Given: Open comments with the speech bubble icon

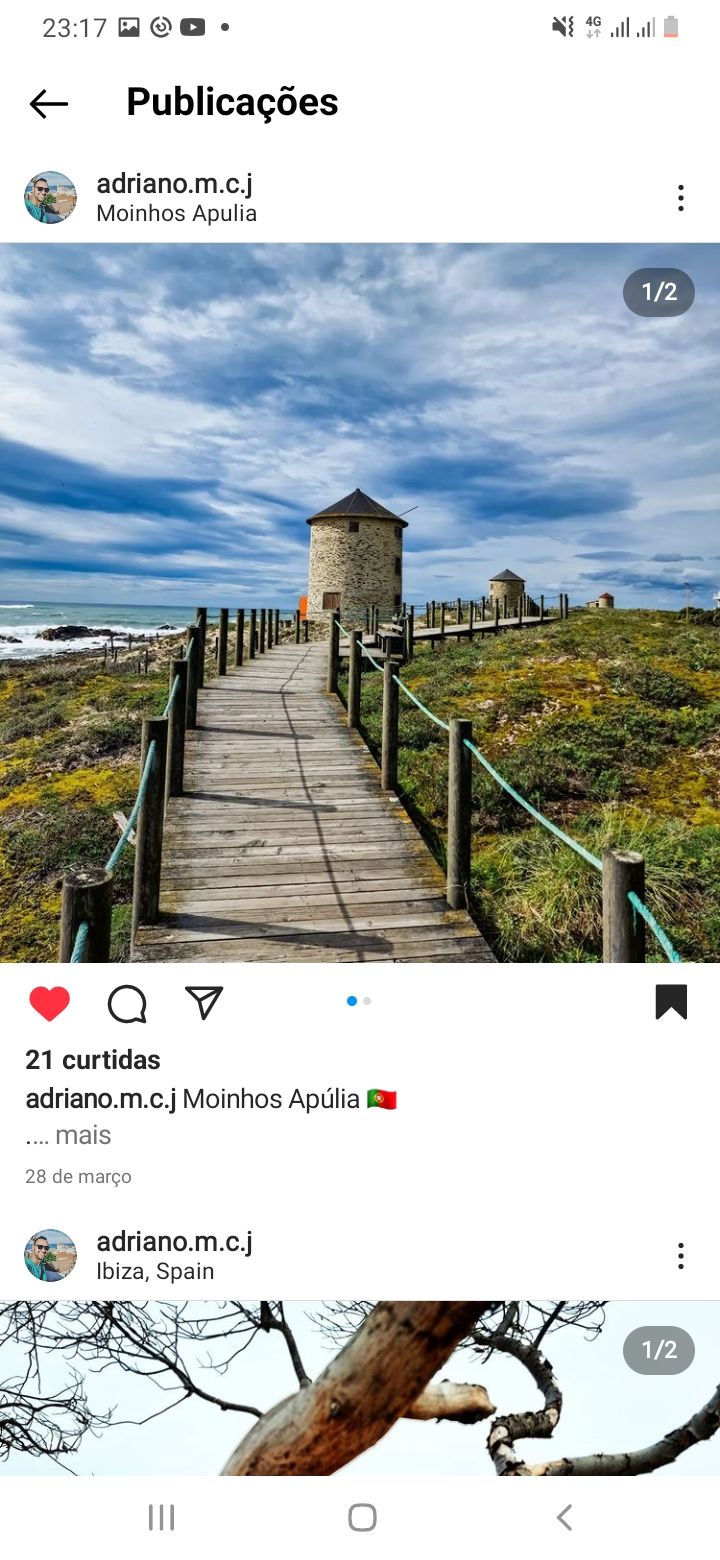Looking at the screenshot, I should [x=127, y=1003].
